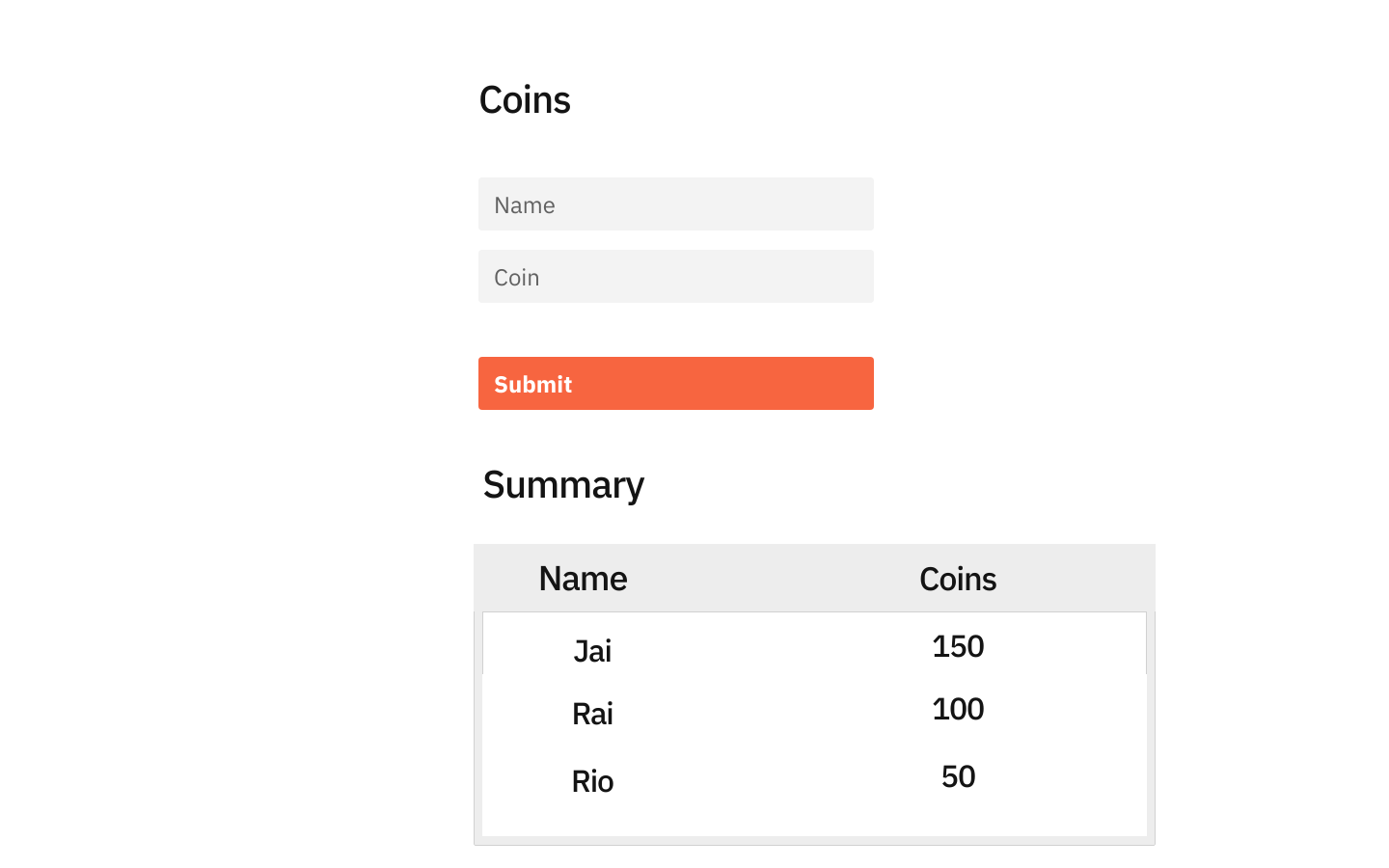Select the 50 coins value
The height and width of the screenshot is (868, 1389).
point(958,776)
